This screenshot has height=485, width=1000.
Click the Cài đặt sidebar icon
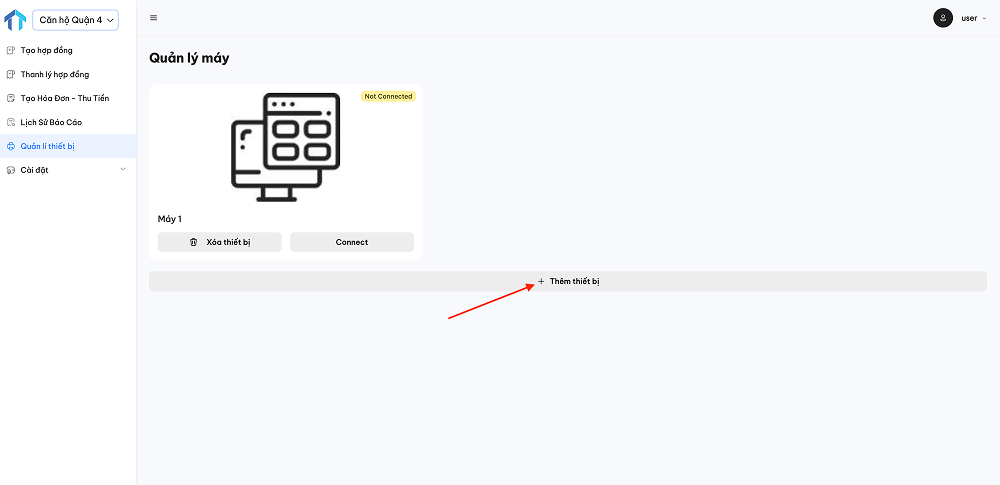point(10,170)
